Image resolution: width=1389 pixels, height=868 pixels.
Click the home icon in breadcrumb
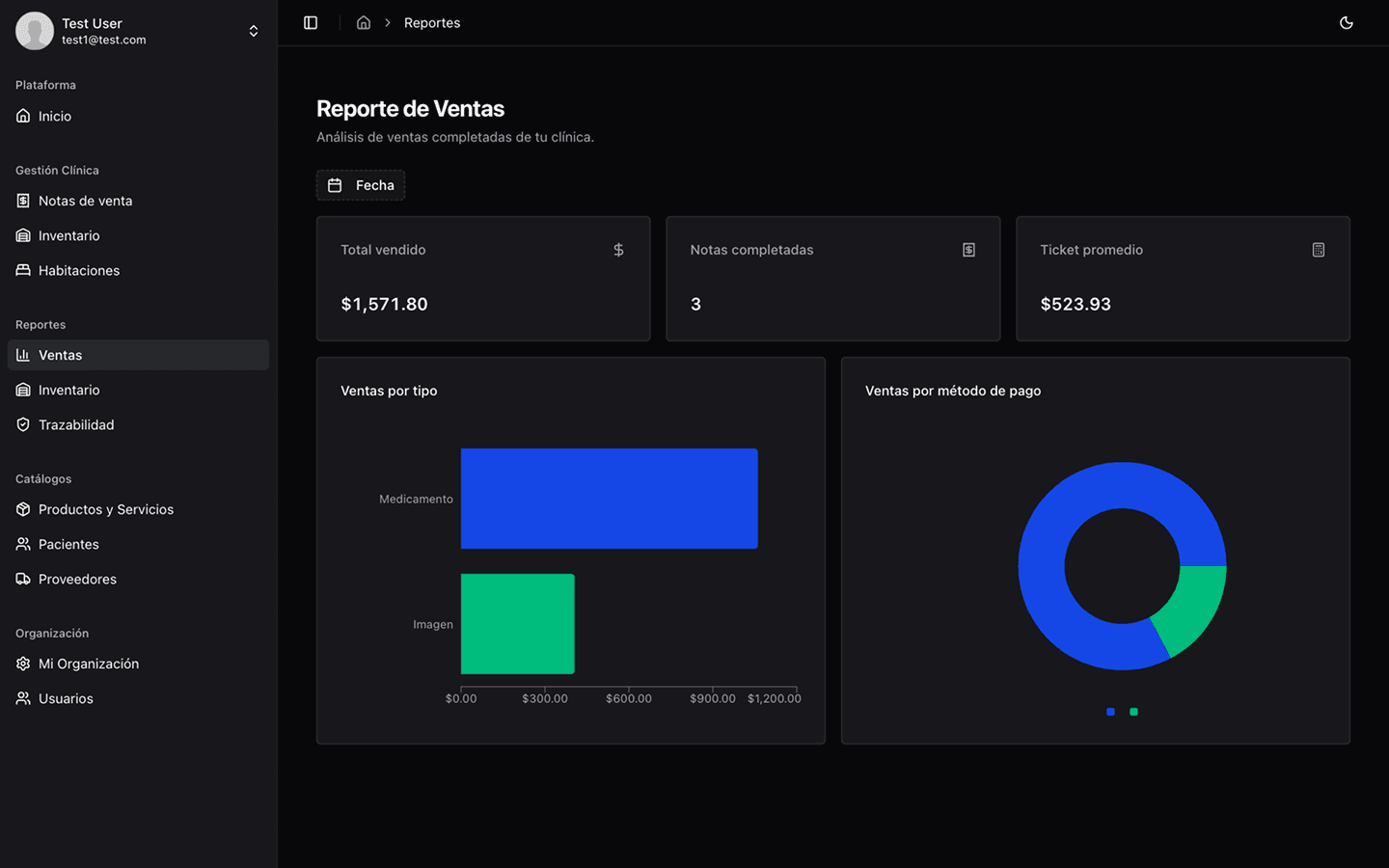click(364, 23)
